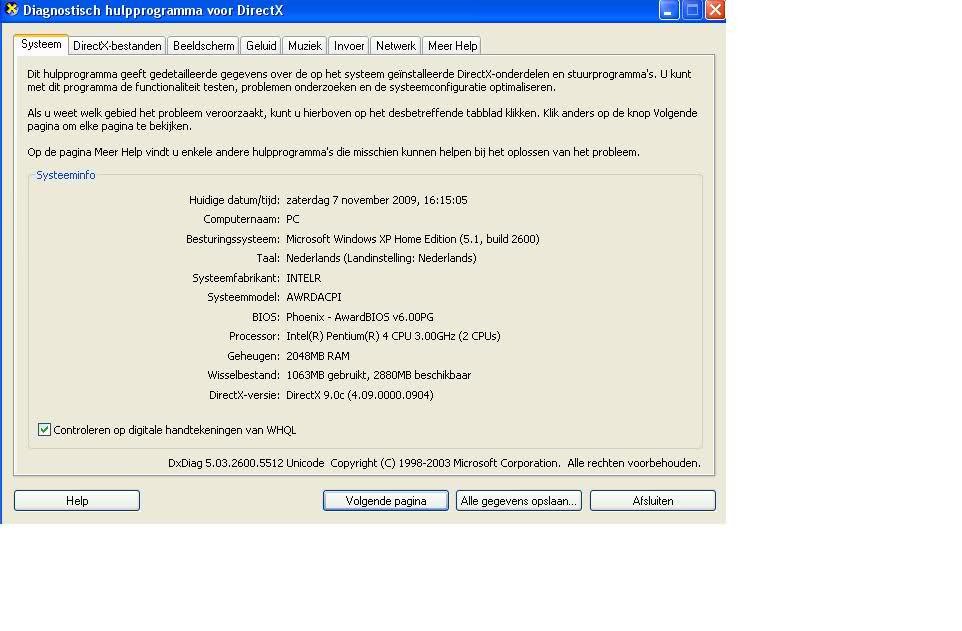The width and height of the screenshot is (962, 631).
Task: Exit using the Afsluiten button
Action: coord(652,501)
